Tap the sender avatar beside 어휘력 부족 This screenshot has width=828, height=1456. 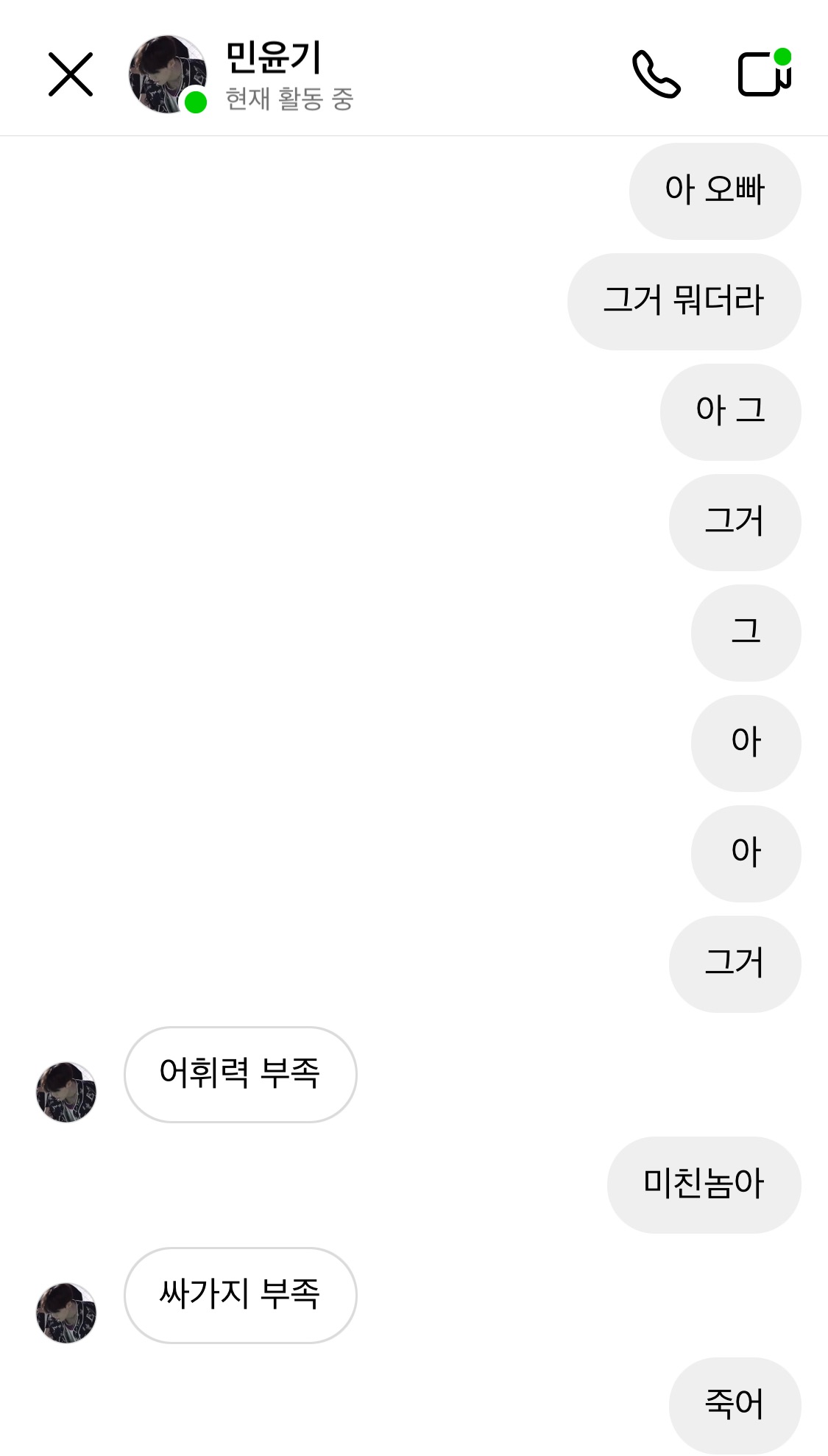pyautogui.click(x=66, y=1092)
